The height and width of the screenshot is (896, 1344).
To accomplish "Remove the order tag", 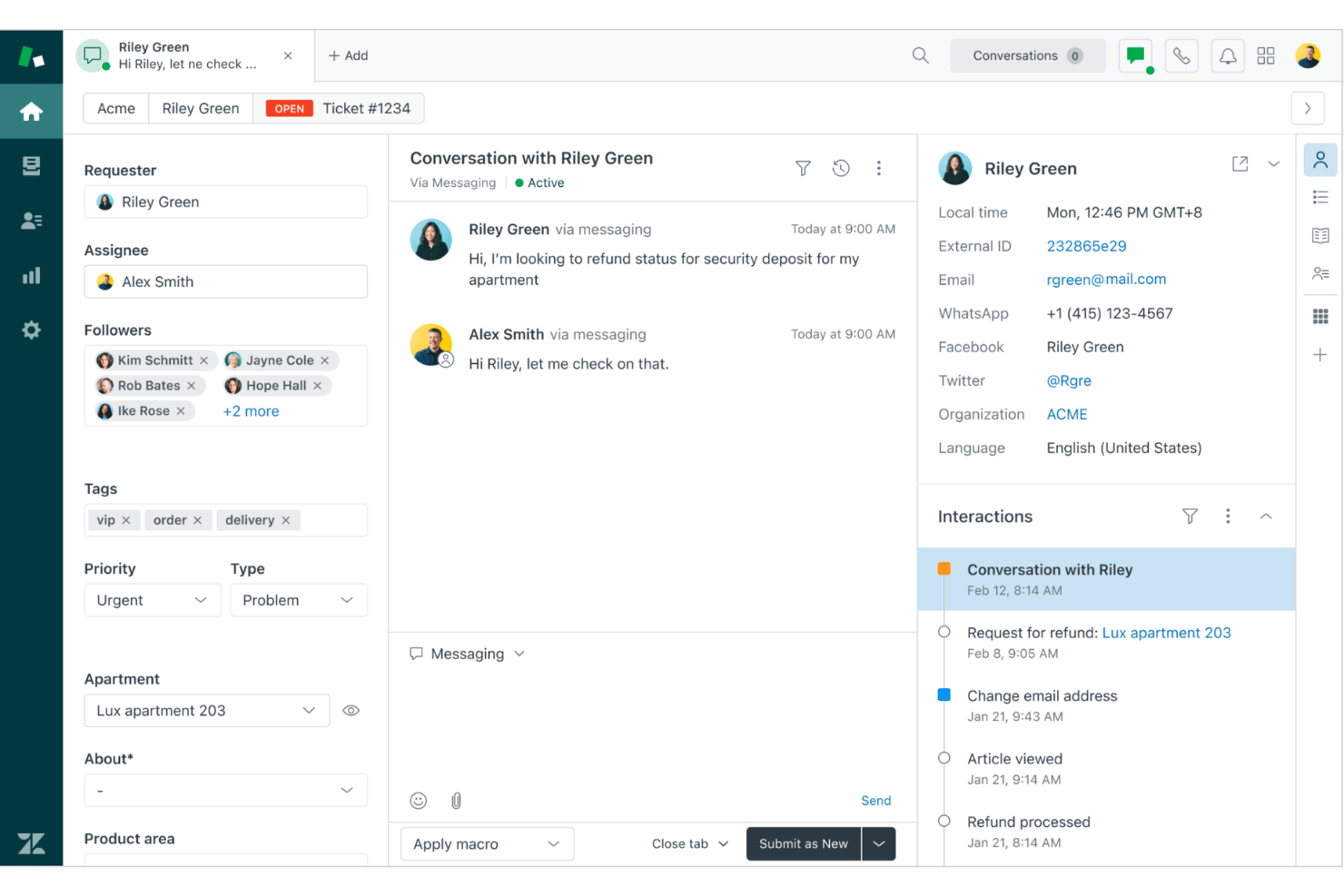I will pos(197,520).
